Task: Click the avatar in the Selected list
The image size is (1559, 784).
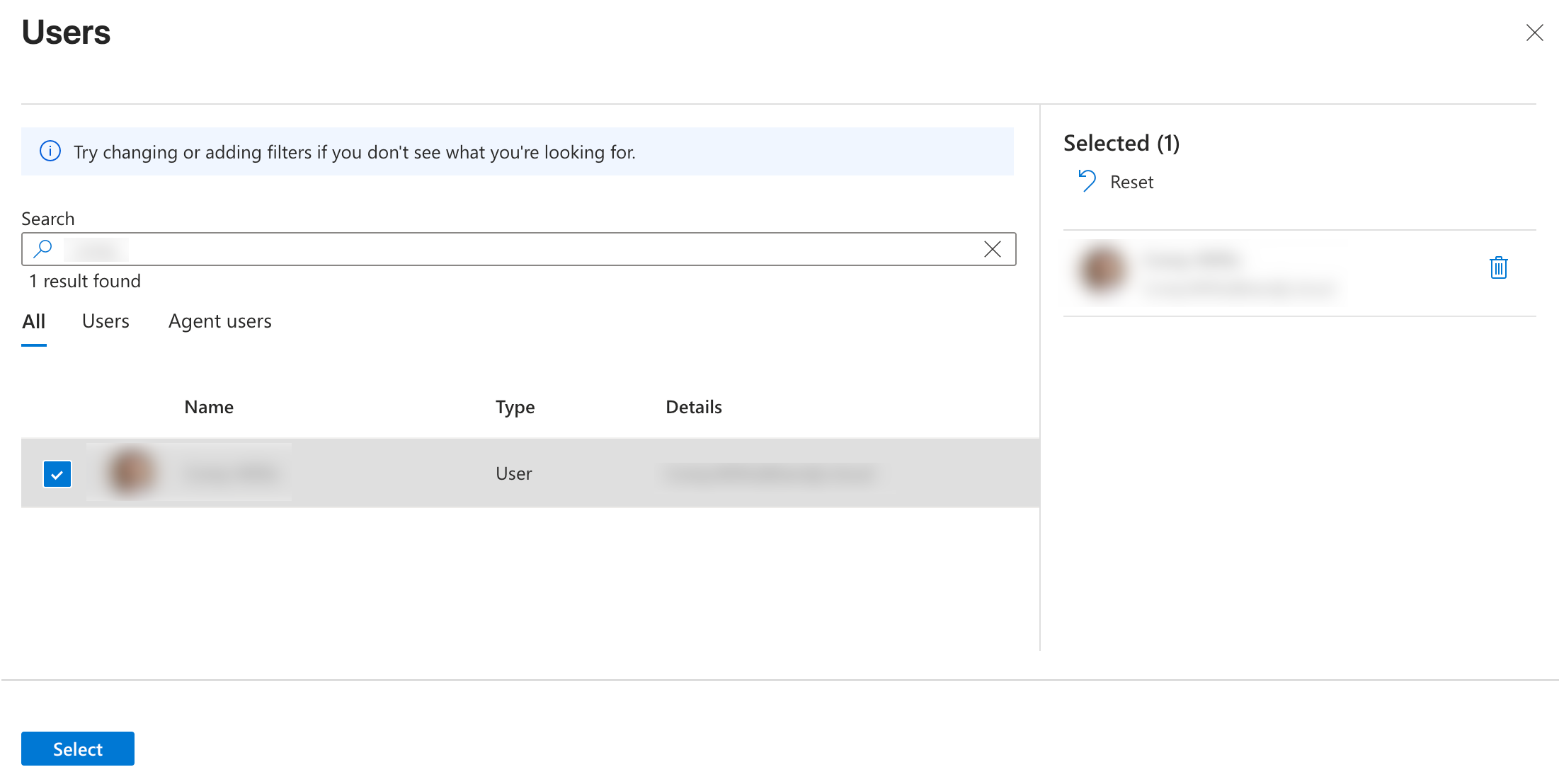Action: (x=1102, y=270)
